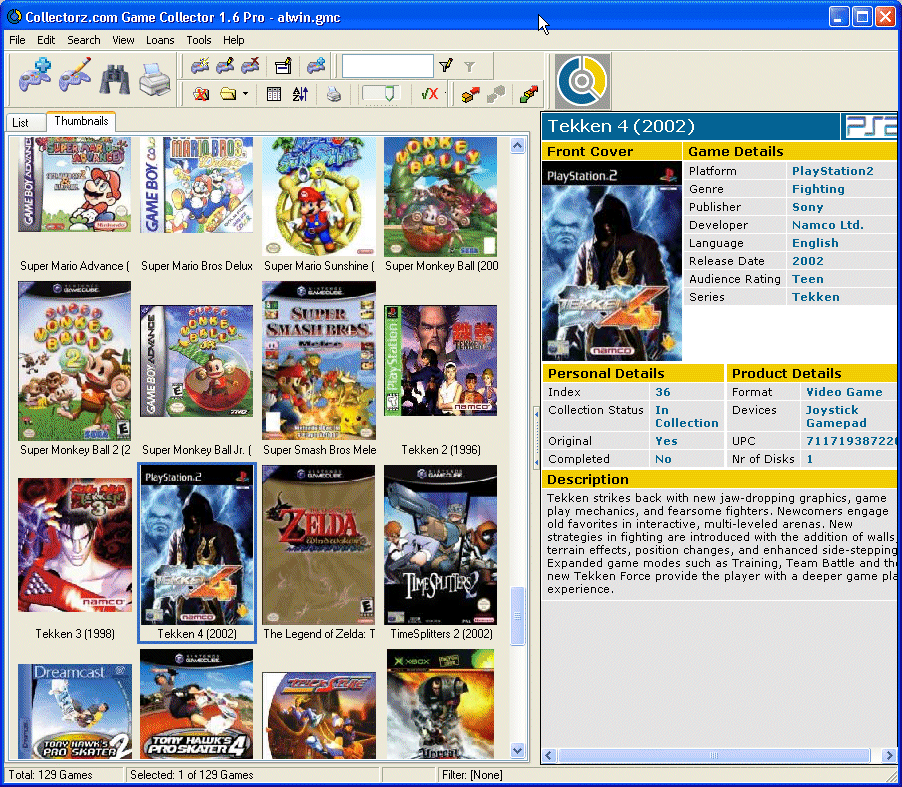Open the Loans menu
Screen dimensions: 902x787
click(x=160, y=40)
